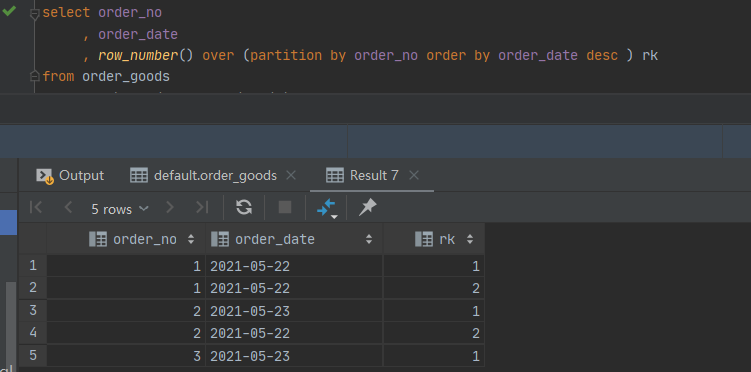Select order_date cell in row 3
Viewport: 751px width, 372px height.
[294, 311]
